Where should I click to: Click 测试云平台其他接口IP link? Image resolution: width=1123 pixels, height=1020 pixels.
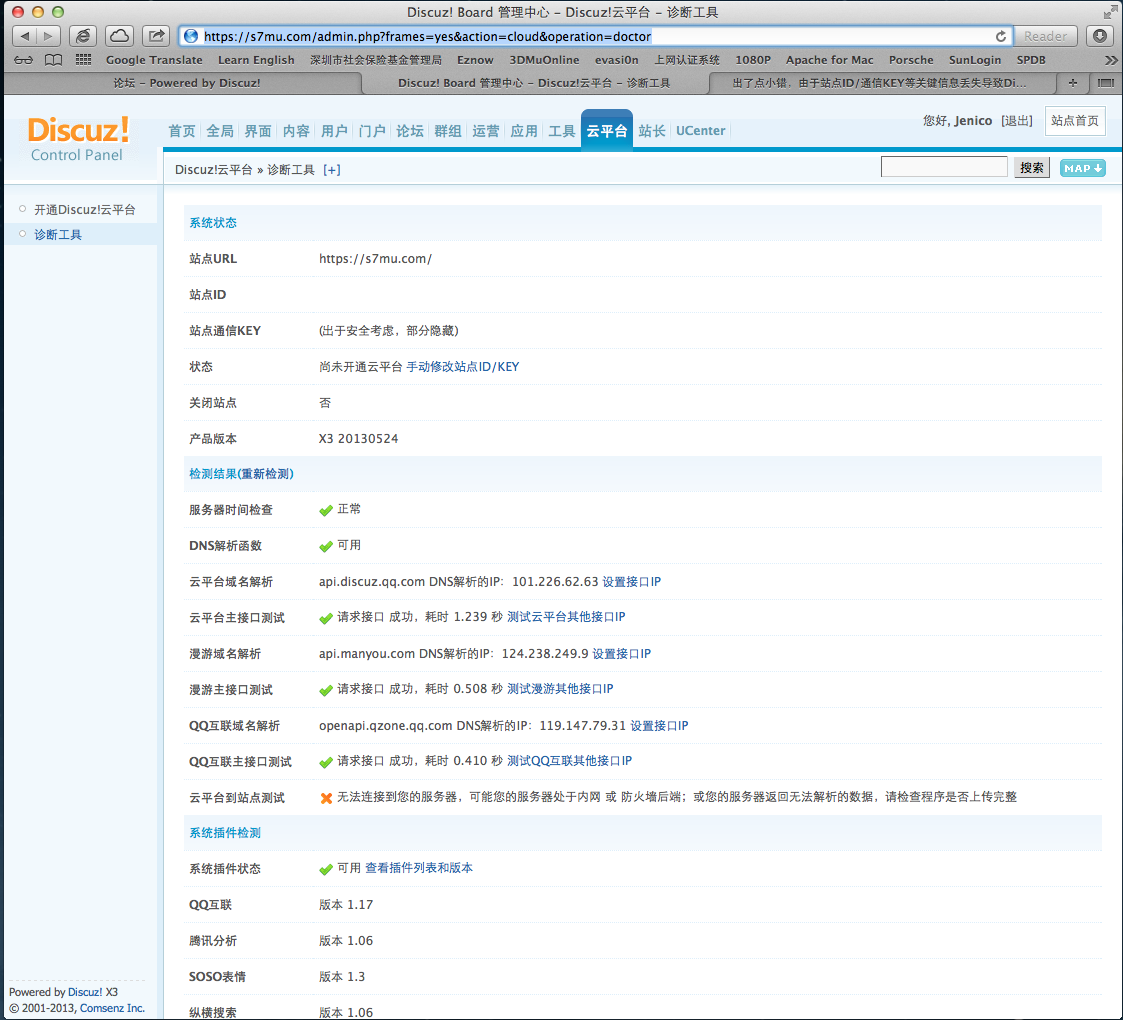pos(566,617)
